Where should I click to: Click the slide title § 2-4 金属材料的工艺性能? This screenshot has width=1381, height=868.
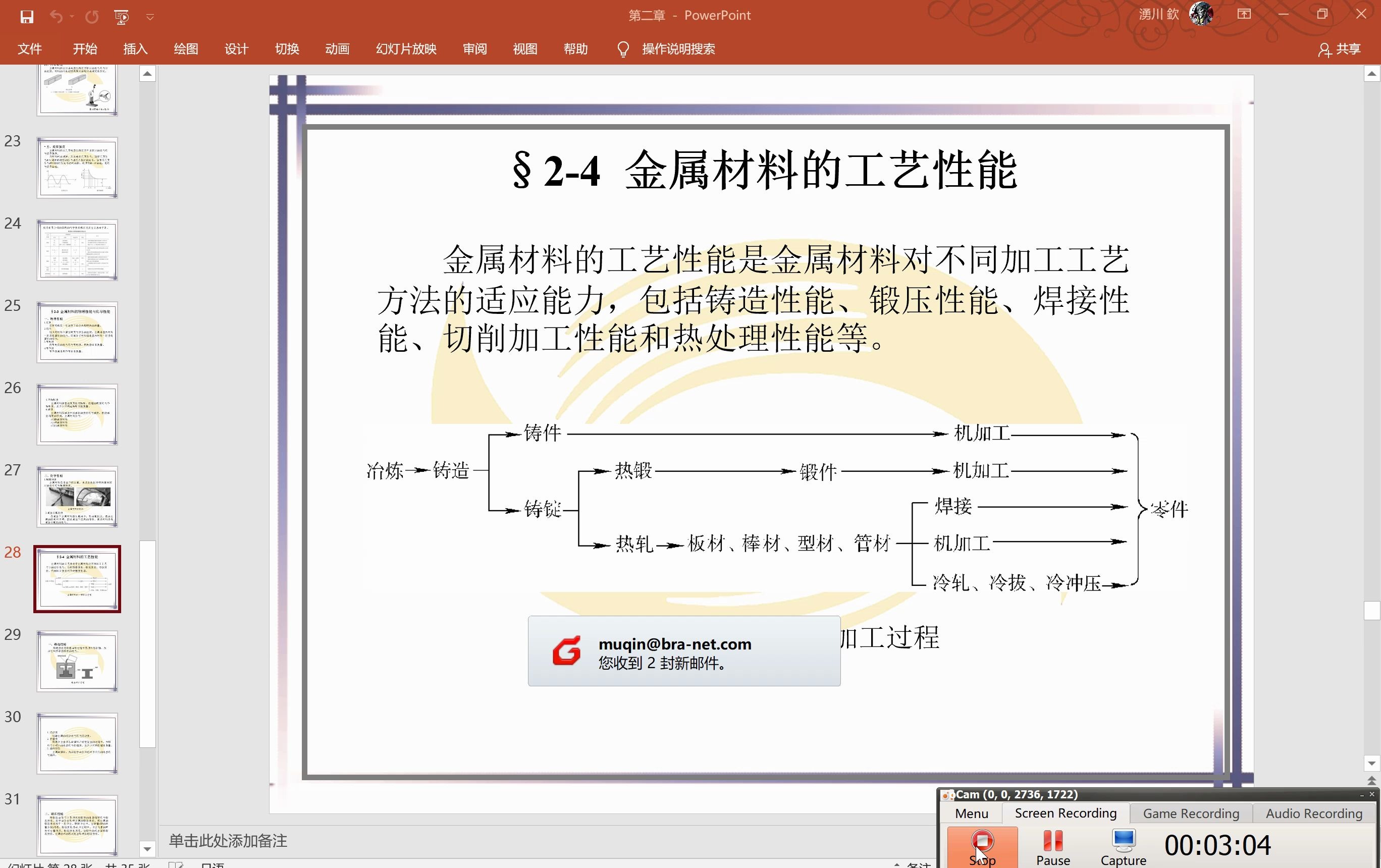[x=765, y=170]
